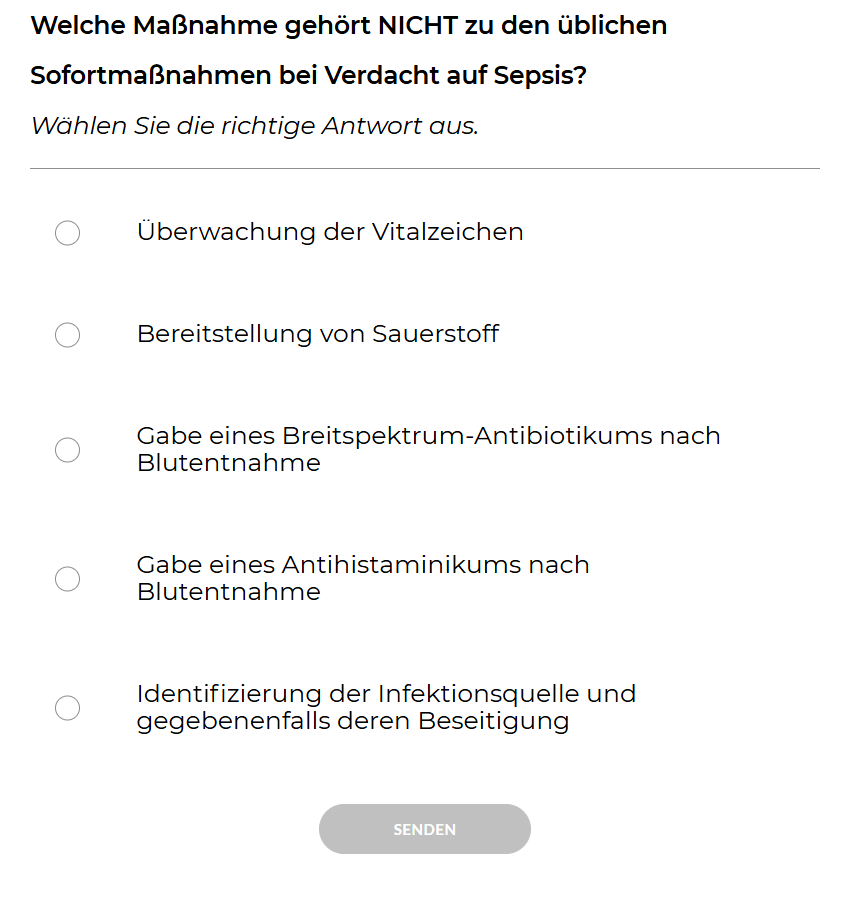The width and height of the screenshot is (852, 910).
Task: Select the Identifizierung der Infektionsquelle radio button
Action: 67,708
